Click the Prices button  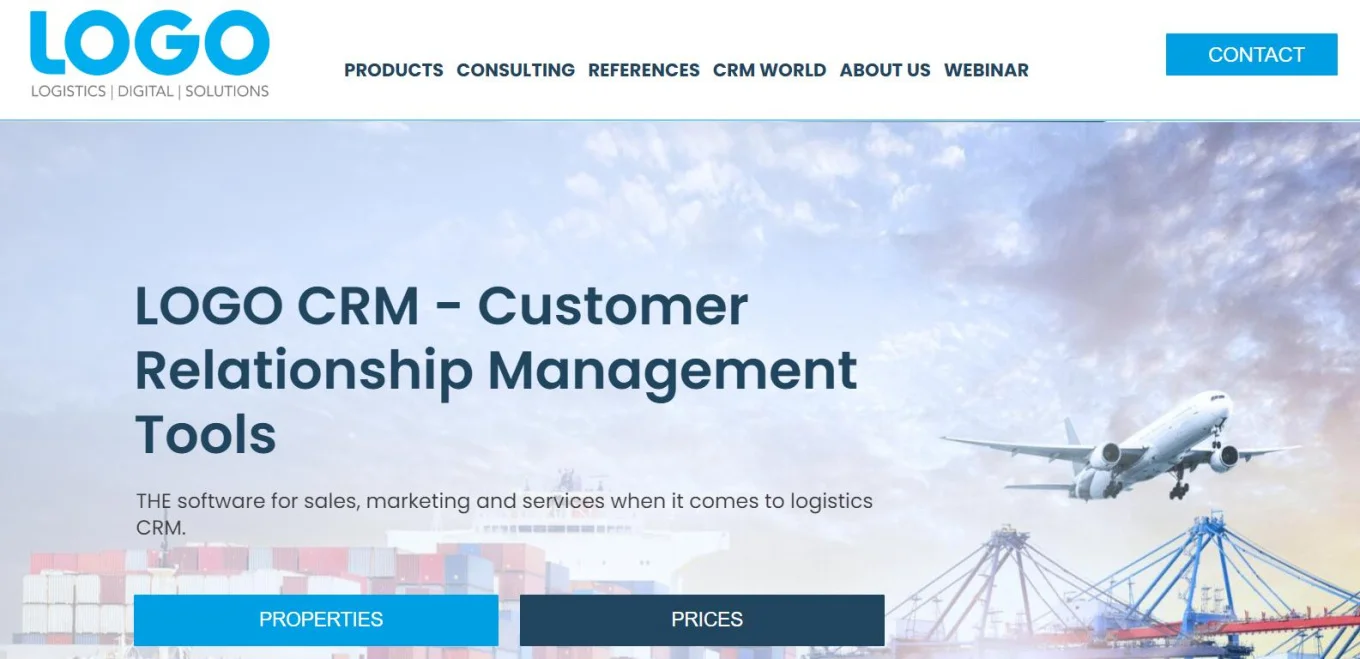(702, 620)
